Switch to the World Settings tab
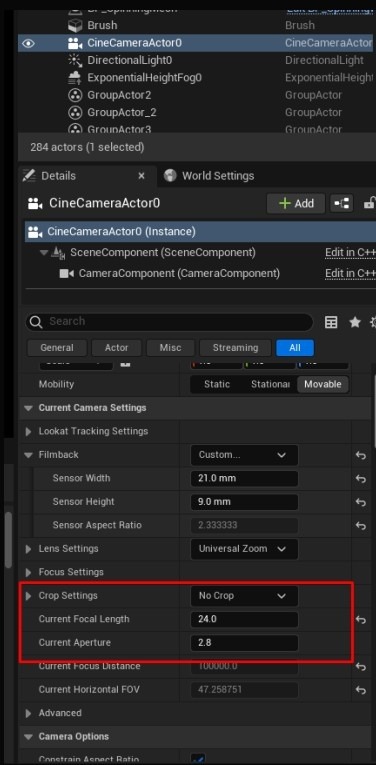The width and height of the screenshot is (376, 765). click(218, 176)
